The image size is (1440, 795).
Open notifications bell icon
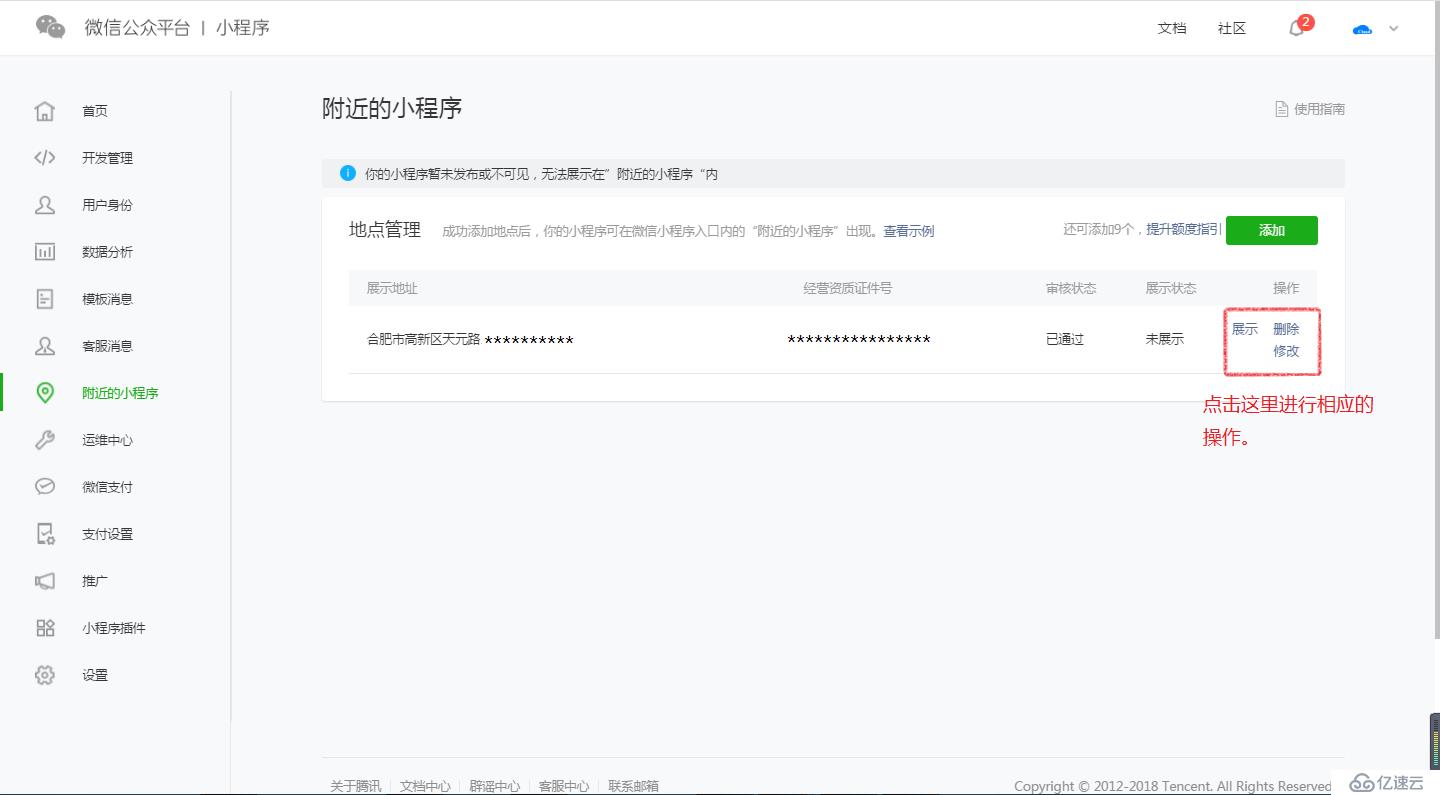(1296, 28)
